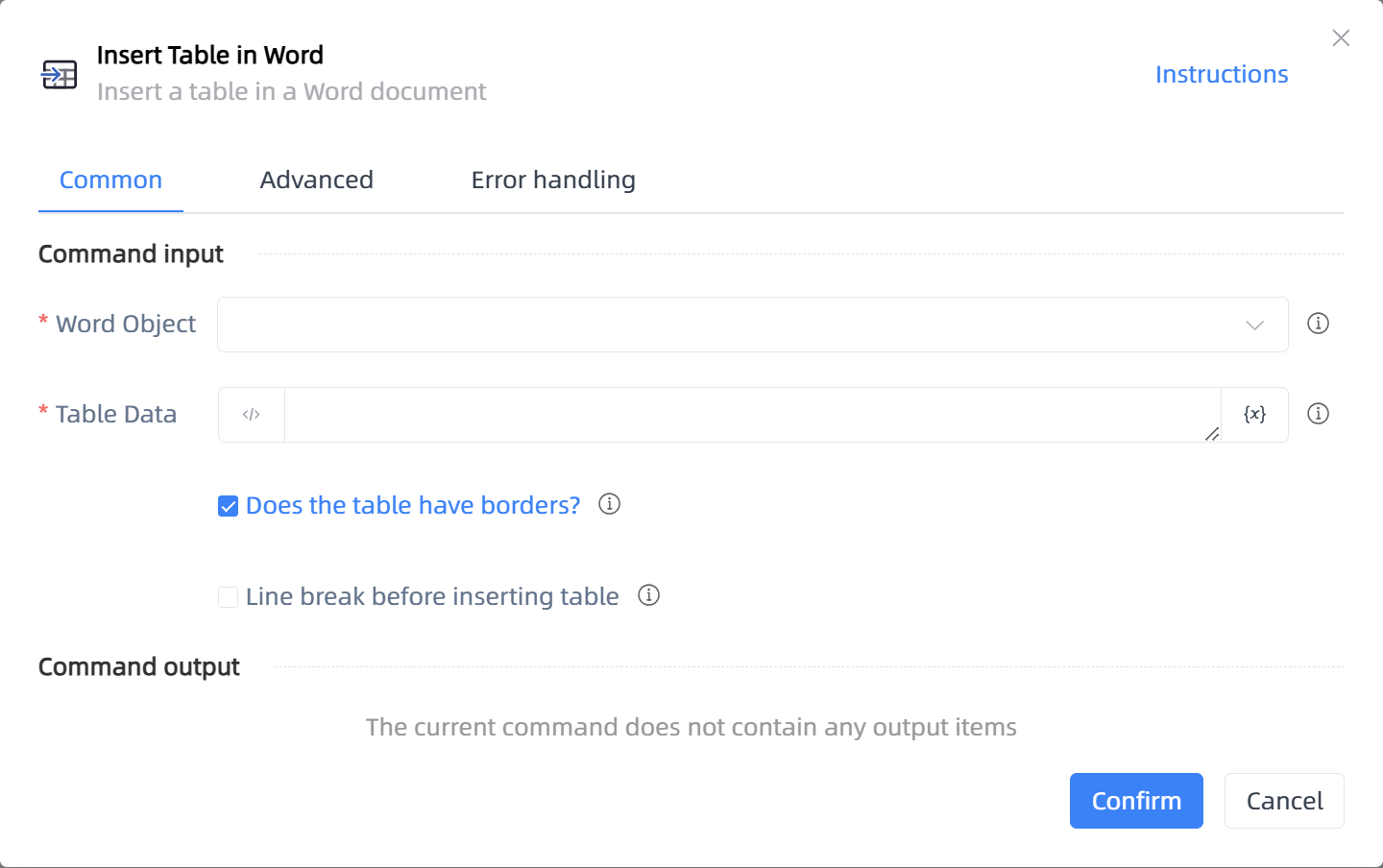Click the Table Data resize handle
The width and height of the screenshot is (1383, 868).
click(1212, 434)
